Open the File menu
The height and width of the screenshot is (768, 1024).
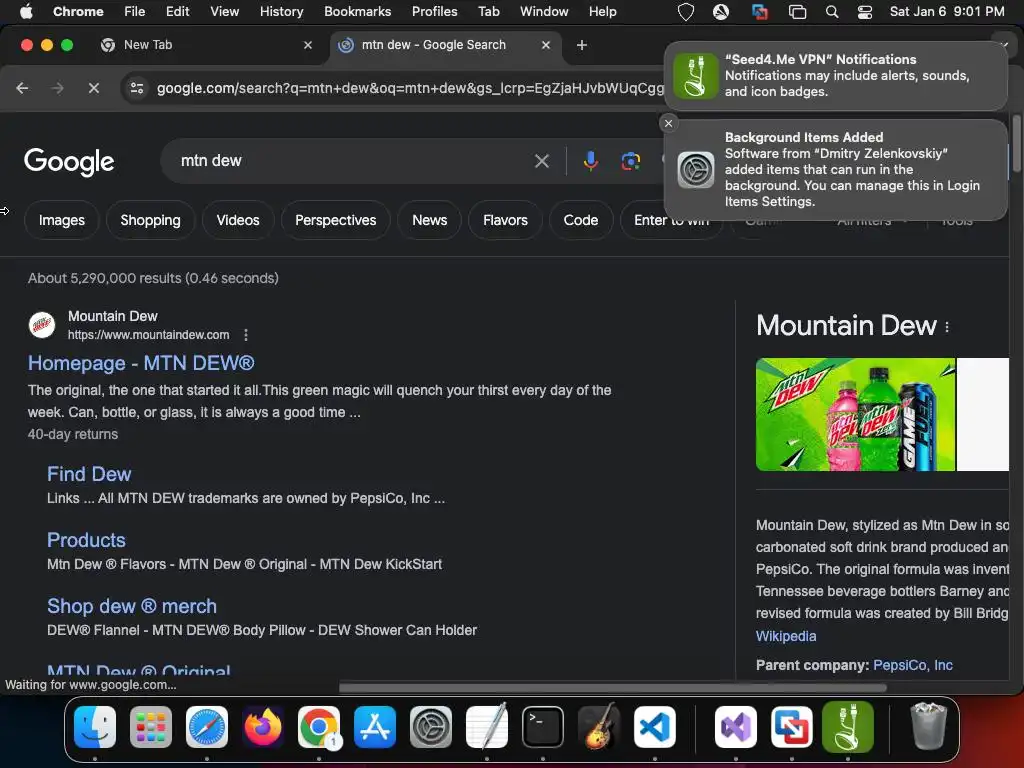135,12
